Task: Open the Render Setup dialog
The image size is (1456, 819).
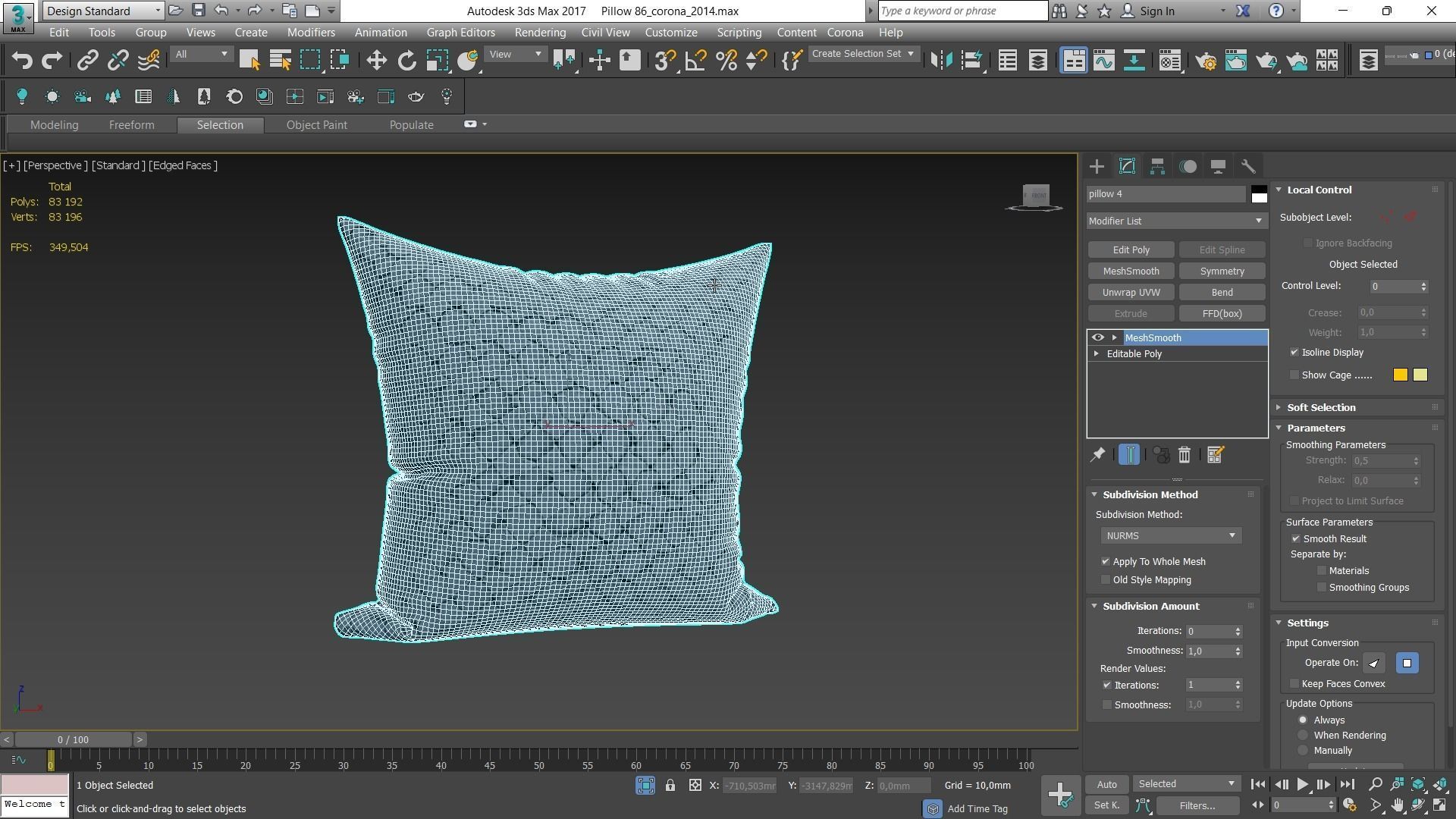Action: pos(1206,61)
